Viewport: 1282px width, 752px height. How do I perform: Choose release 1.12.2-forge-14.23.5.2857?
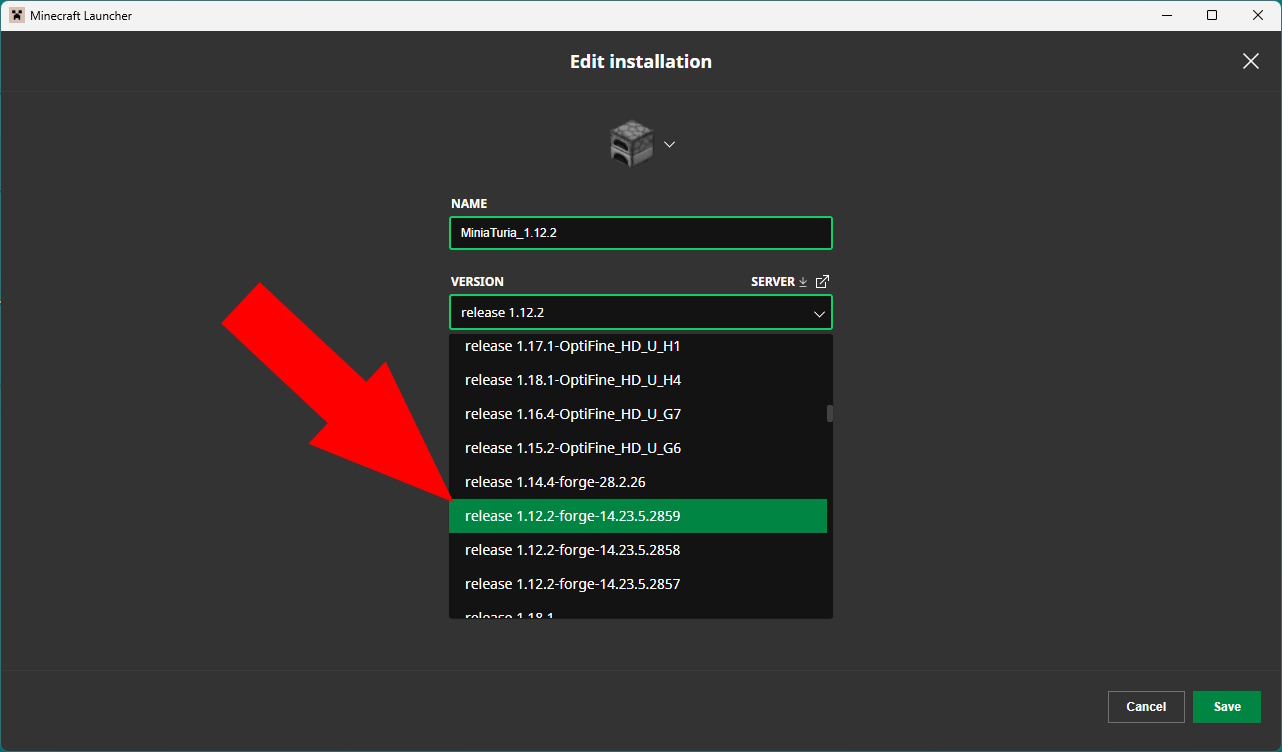click(638, 584)
